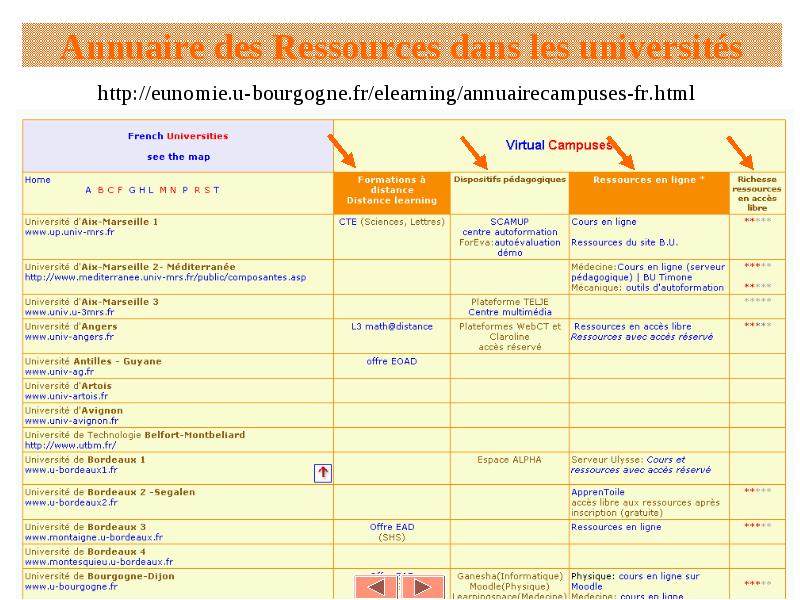Viewport: 800px width, 600px height.
Task: Jump to index letter A
Action: pos(88,190)
